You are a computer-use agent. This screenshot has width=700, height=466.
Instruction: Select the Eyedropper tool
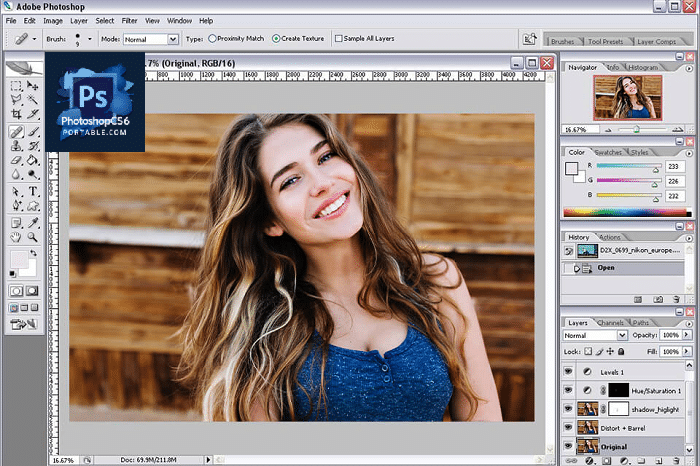pos(32,223)
